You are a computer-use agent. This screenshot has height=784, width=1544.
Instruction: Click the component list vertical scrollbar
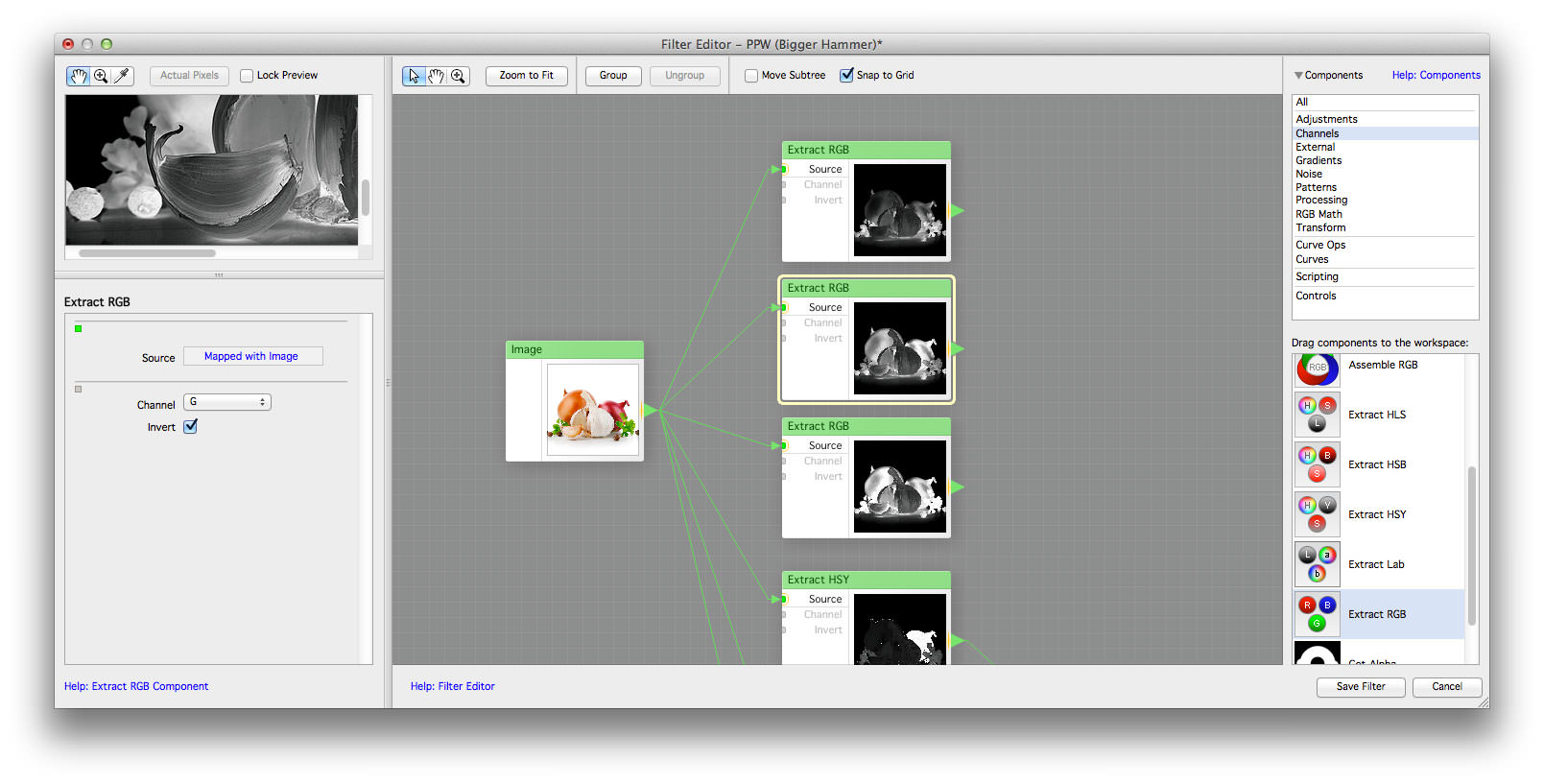[1471, 546]
